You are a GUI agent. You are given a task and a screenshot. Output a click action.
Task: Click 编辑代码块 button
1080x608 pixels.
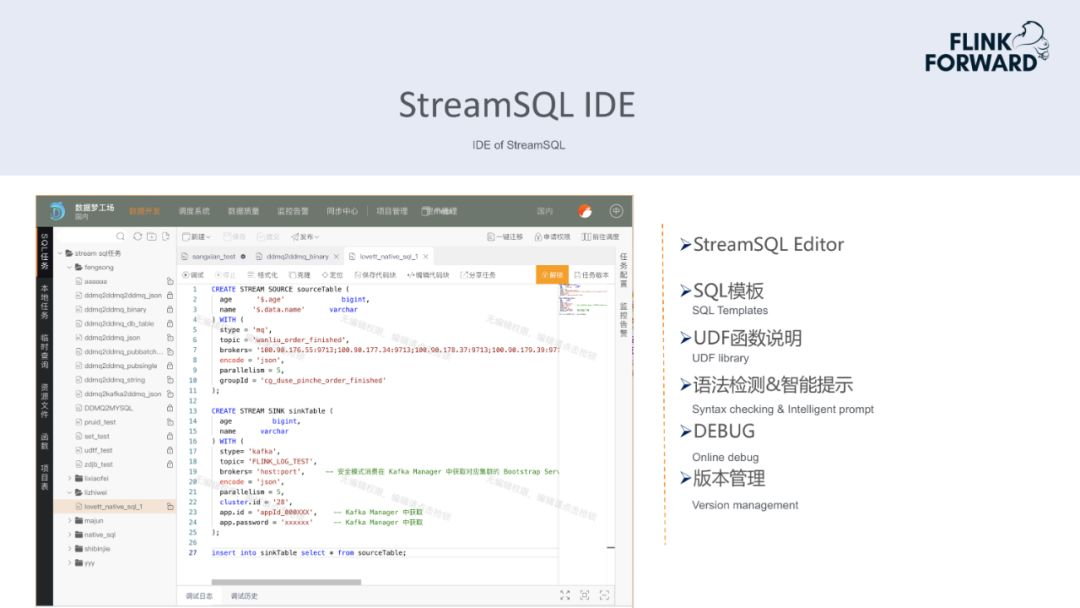tap(428, 275)
